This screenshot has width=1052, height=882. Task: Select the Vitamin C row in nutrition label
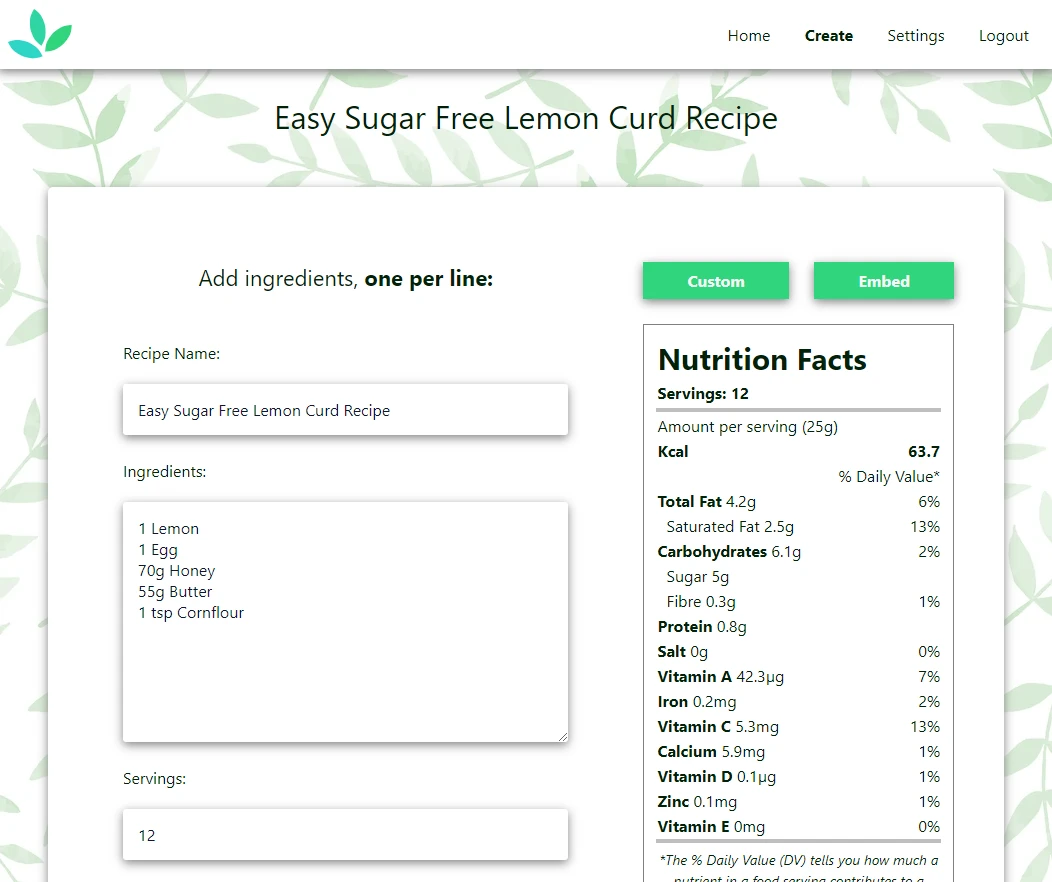pyautogui.click(x=798, y=726)
